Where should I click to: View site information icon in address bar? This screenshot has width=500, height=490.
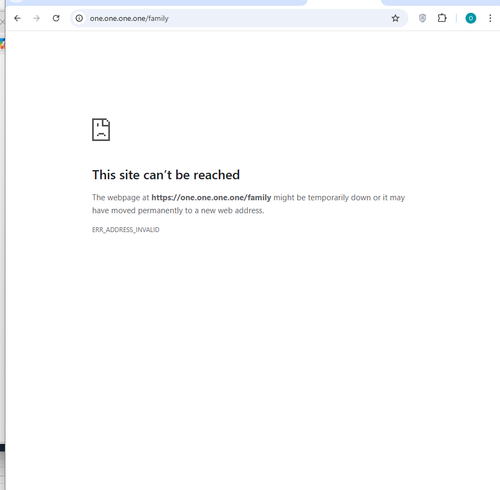coord(79,18)
